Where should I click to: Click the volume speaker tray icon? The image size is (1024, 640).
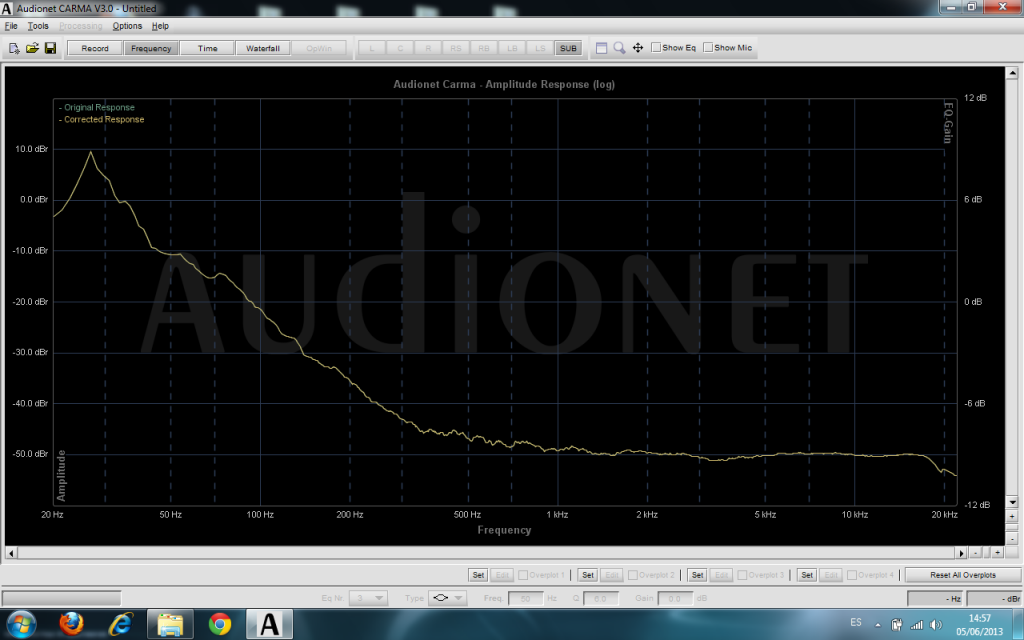(936, 625)
